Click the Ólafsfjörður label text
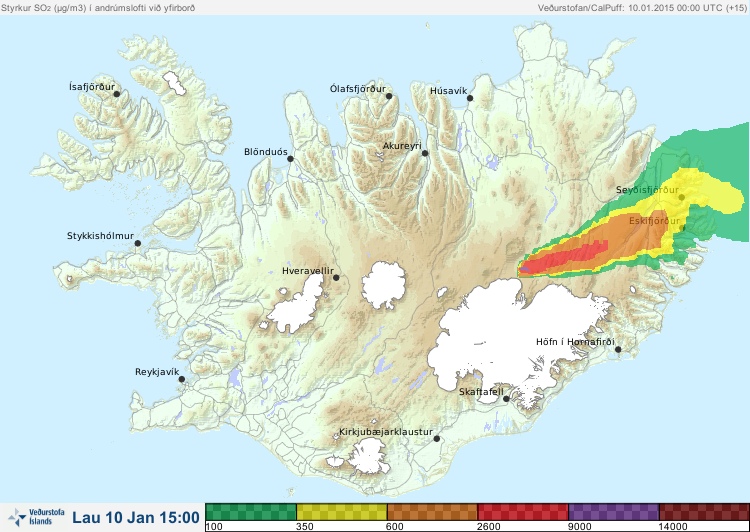This screenshot has width=750, height=532. coord(358,89)
